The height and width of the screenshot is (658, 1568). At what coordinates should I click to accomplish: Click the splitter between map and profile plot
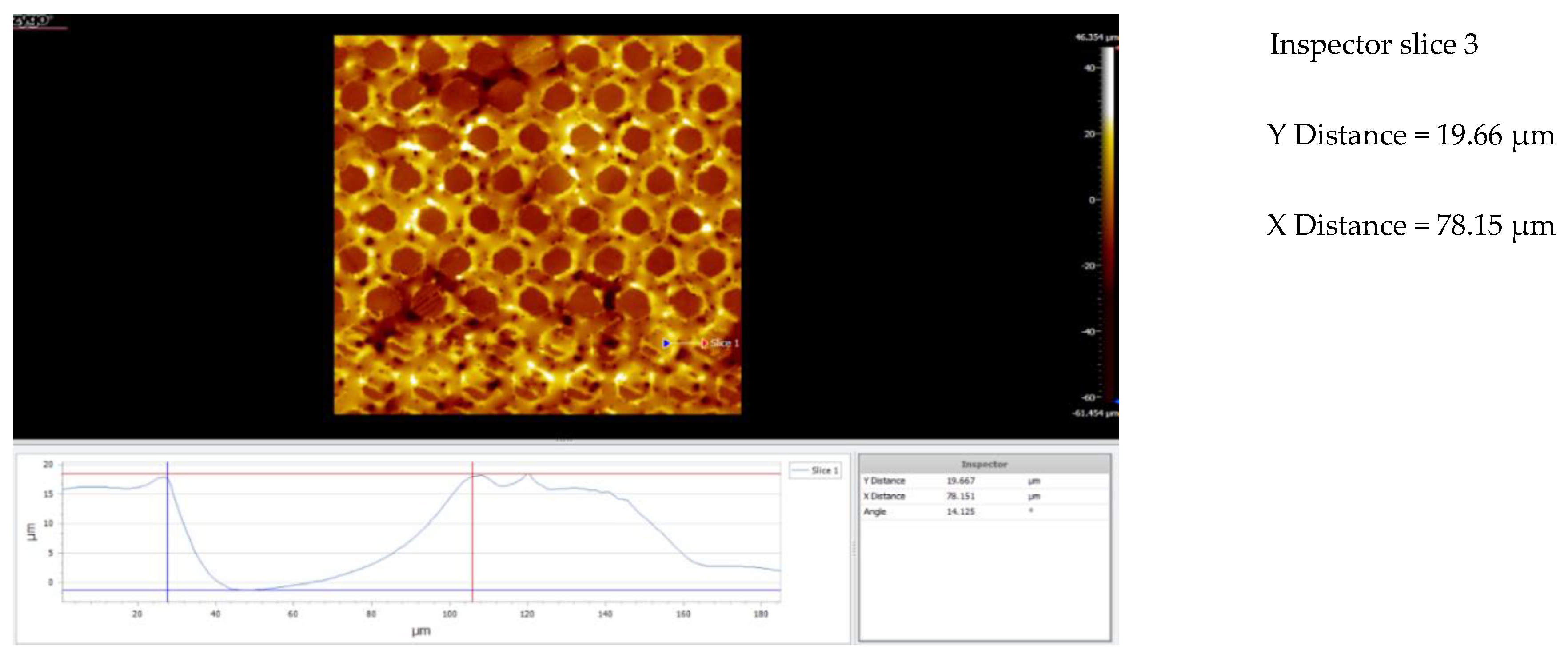565,440
